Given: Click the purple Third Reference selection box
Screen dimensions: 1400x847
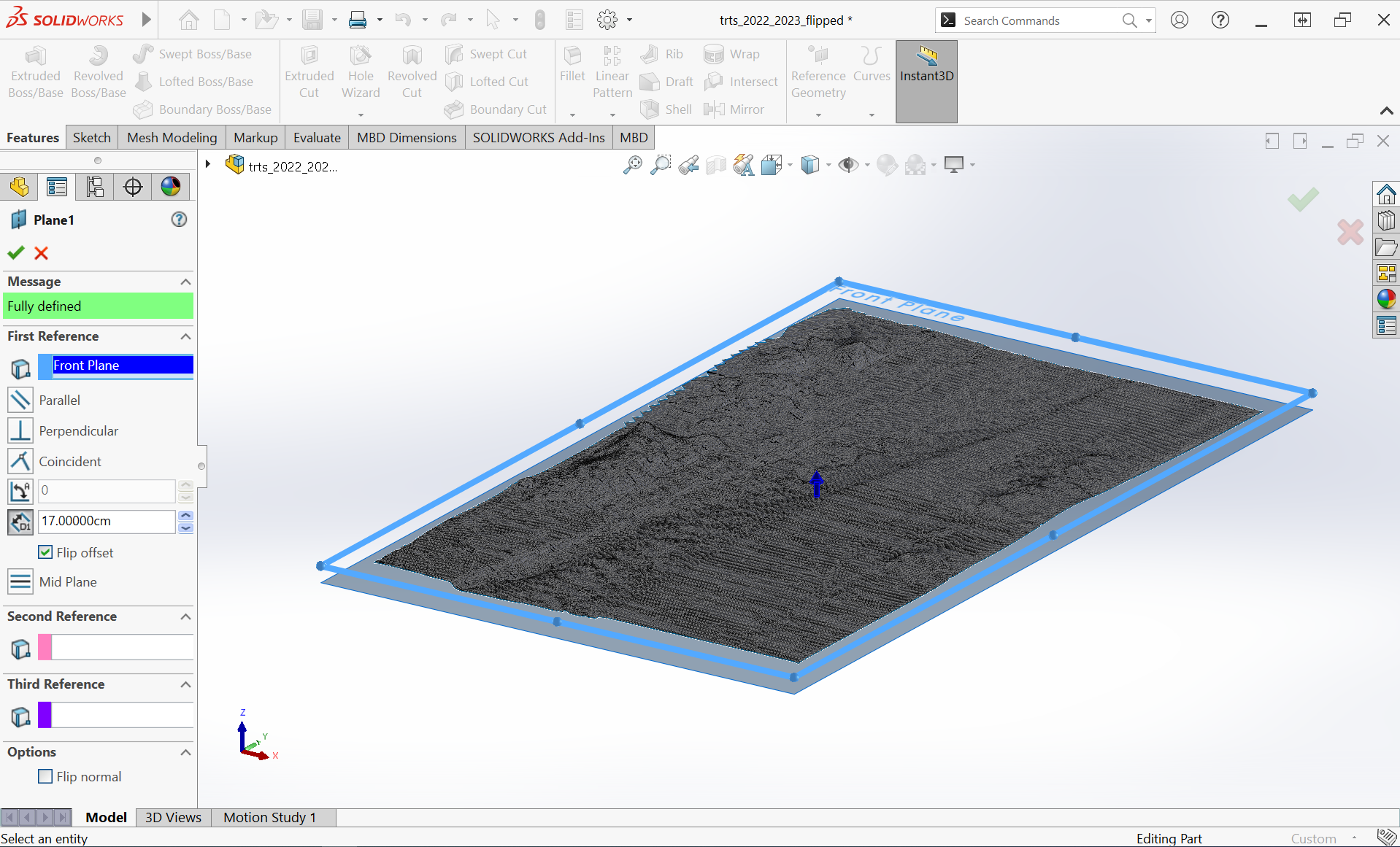Looking at the screenshot, I should coord(116,715).
